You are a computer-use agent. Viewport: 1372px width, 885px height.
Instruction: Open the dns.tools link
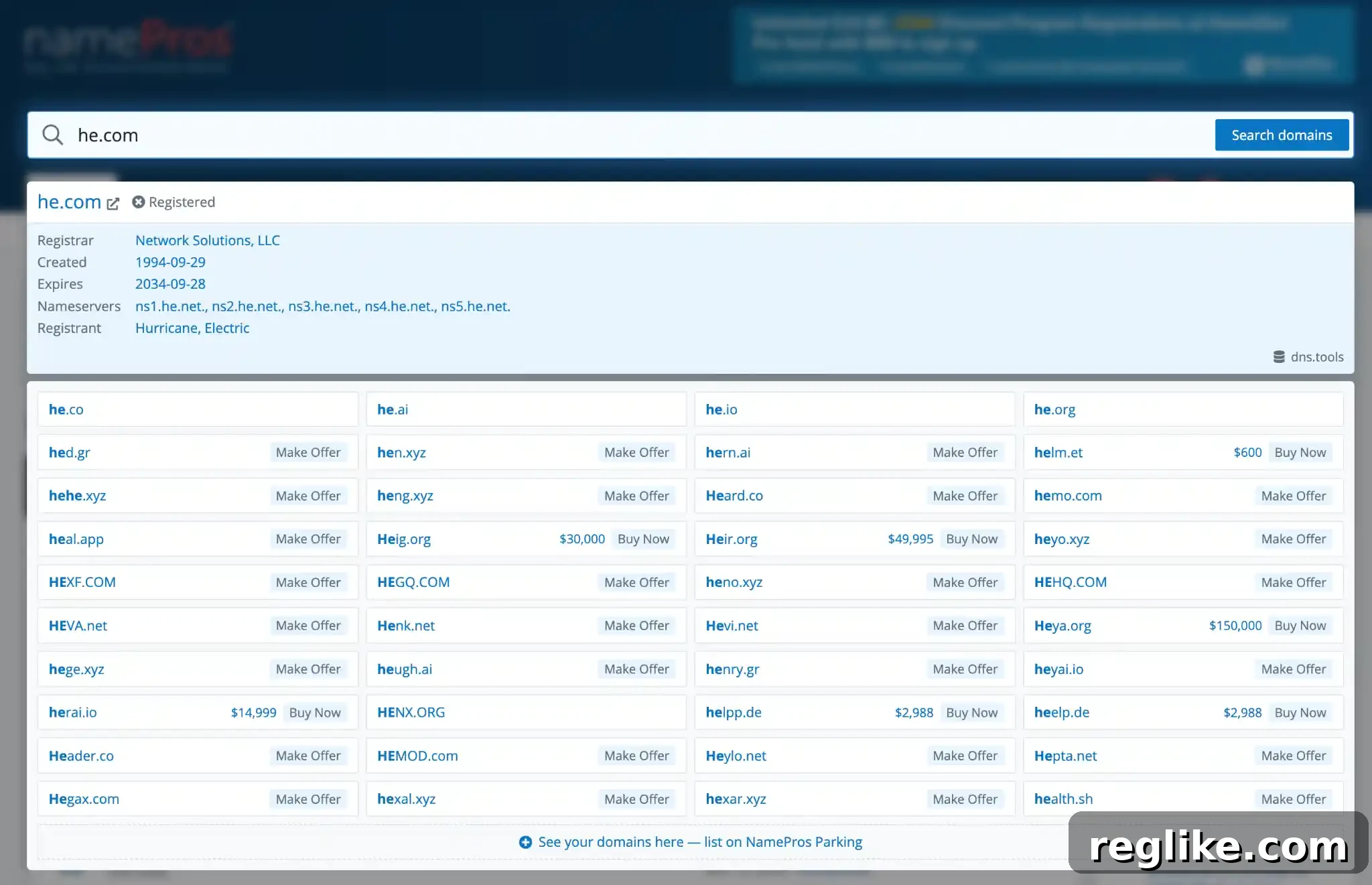[1317, 356]
